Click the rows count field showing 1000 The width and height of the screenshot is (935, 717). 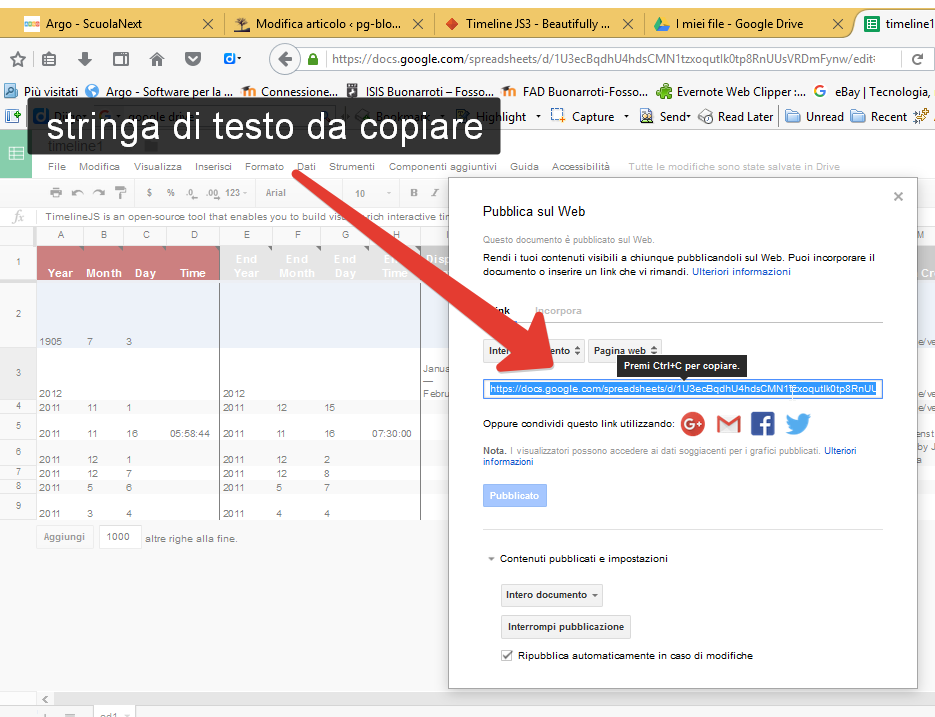tap(120, 537)
